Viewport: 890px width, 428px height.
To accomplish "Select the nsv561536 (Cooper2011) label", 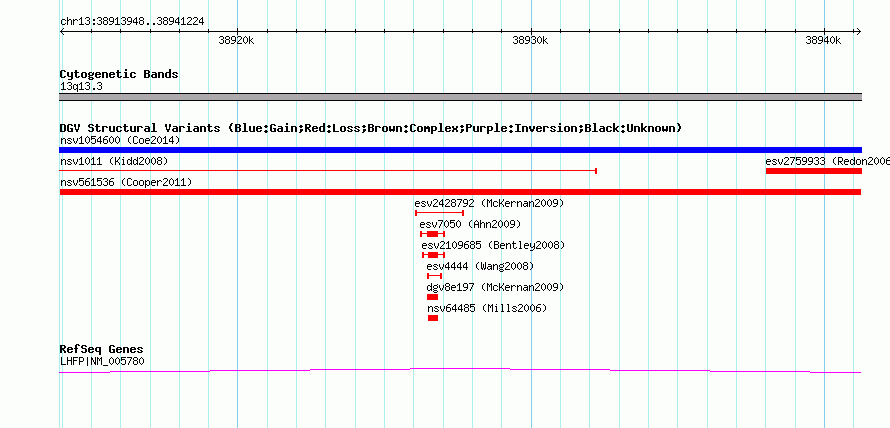I will [126, 182].
